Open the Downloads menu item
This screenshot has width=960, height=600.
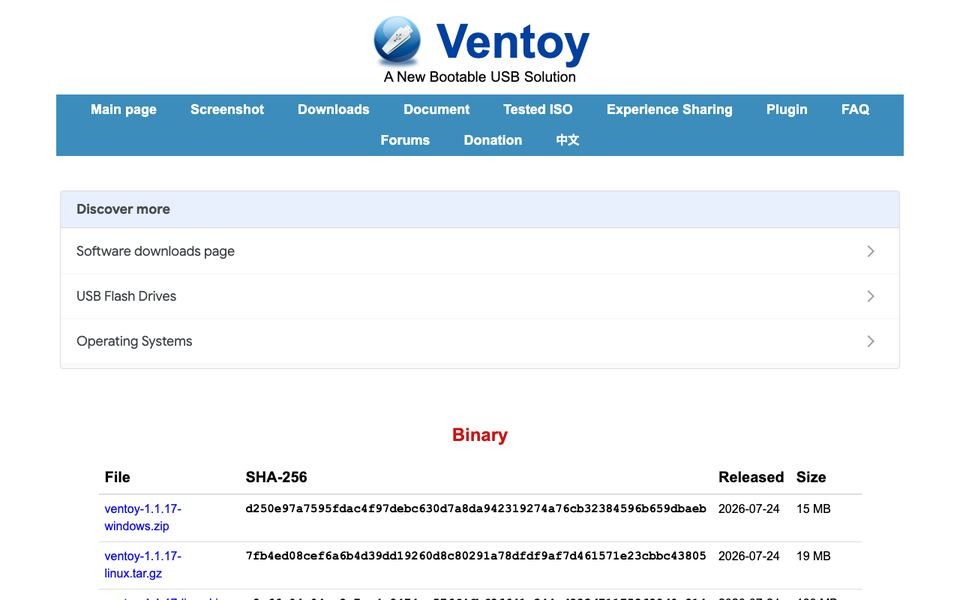334,110
